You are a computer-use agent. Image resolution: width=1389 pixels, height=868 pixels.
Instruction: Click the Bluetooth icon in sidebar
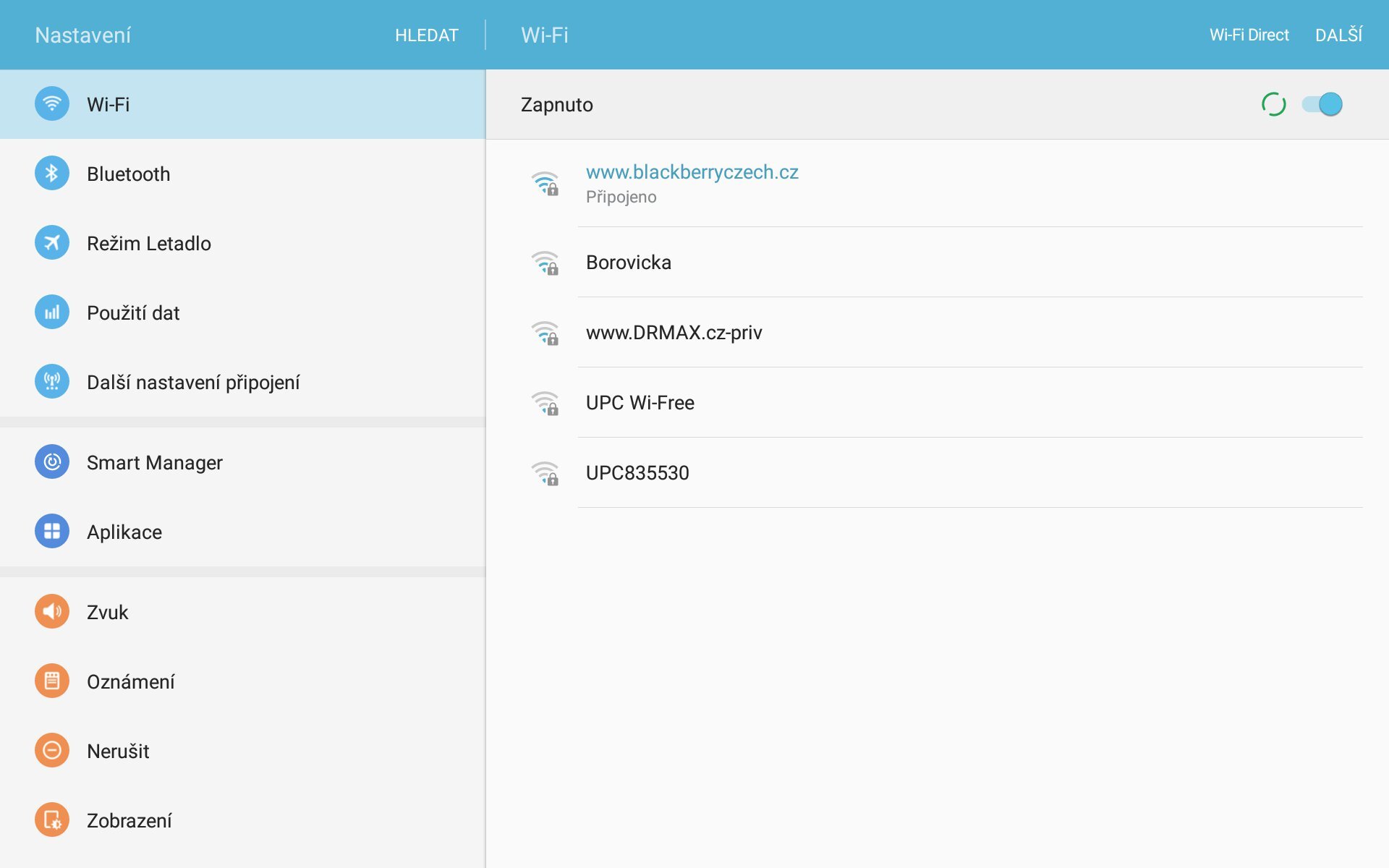click(x=52, y=174)
